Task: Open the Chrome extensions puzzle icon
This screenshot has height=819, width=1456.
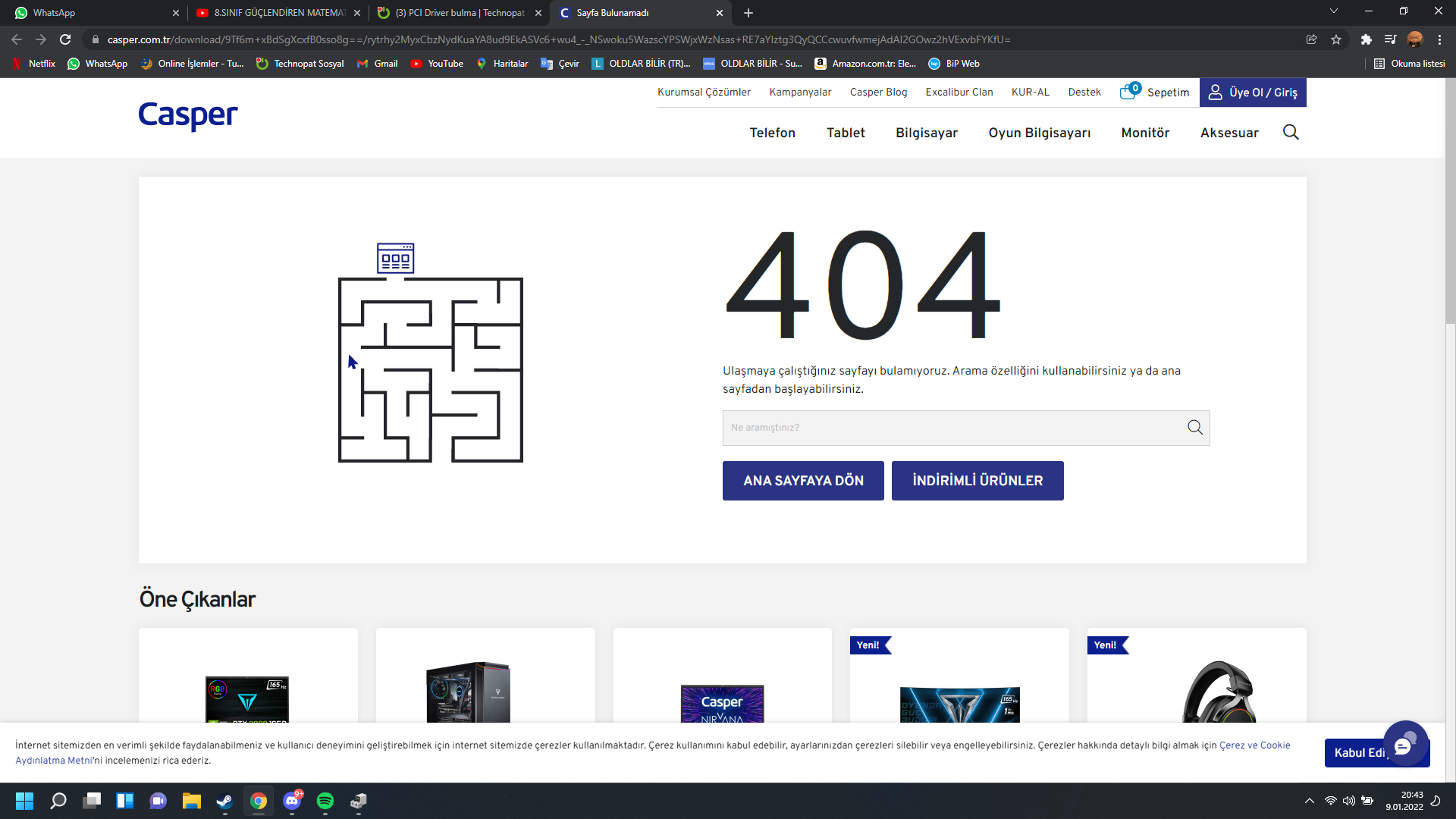Action: (1367, 39)
